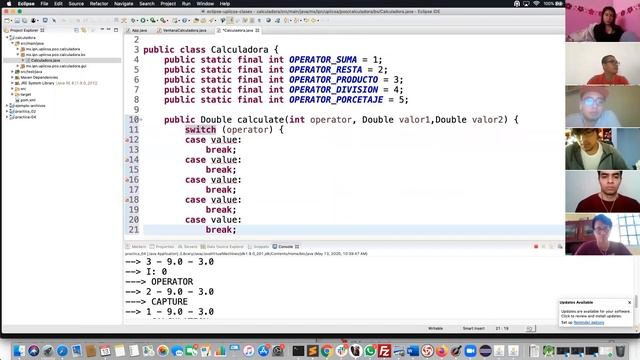Select pom.xml in the project tree
The width and height of the screenshot is (640, 360).
[28, 100]
